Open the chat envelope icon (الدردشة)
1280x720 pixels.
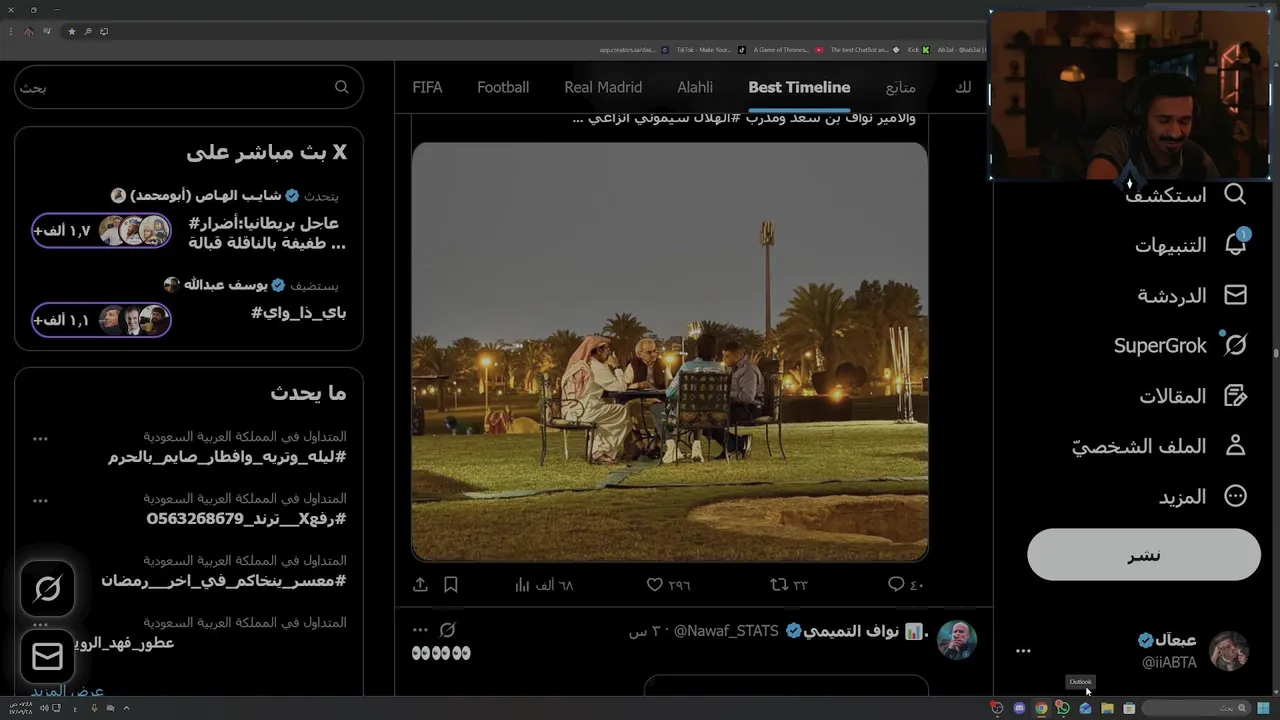(1236, 295)
